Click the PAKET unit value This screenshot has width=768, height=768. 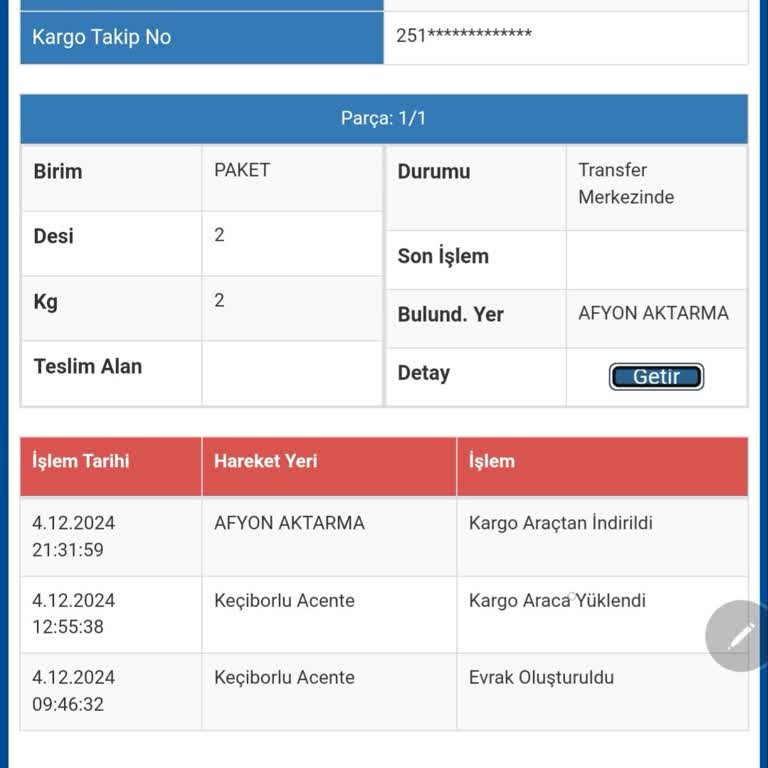tap(242, 170)
